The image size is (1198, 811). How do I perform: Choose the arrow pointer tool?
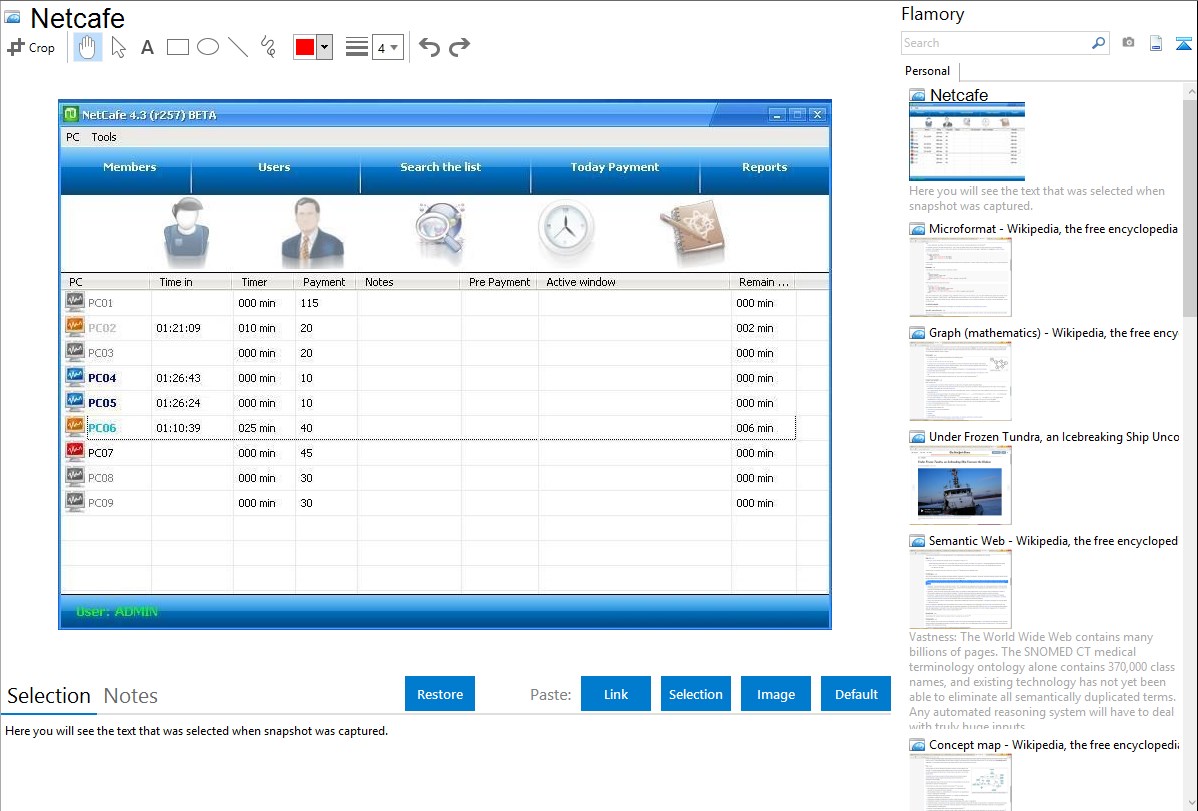point(119,47)
